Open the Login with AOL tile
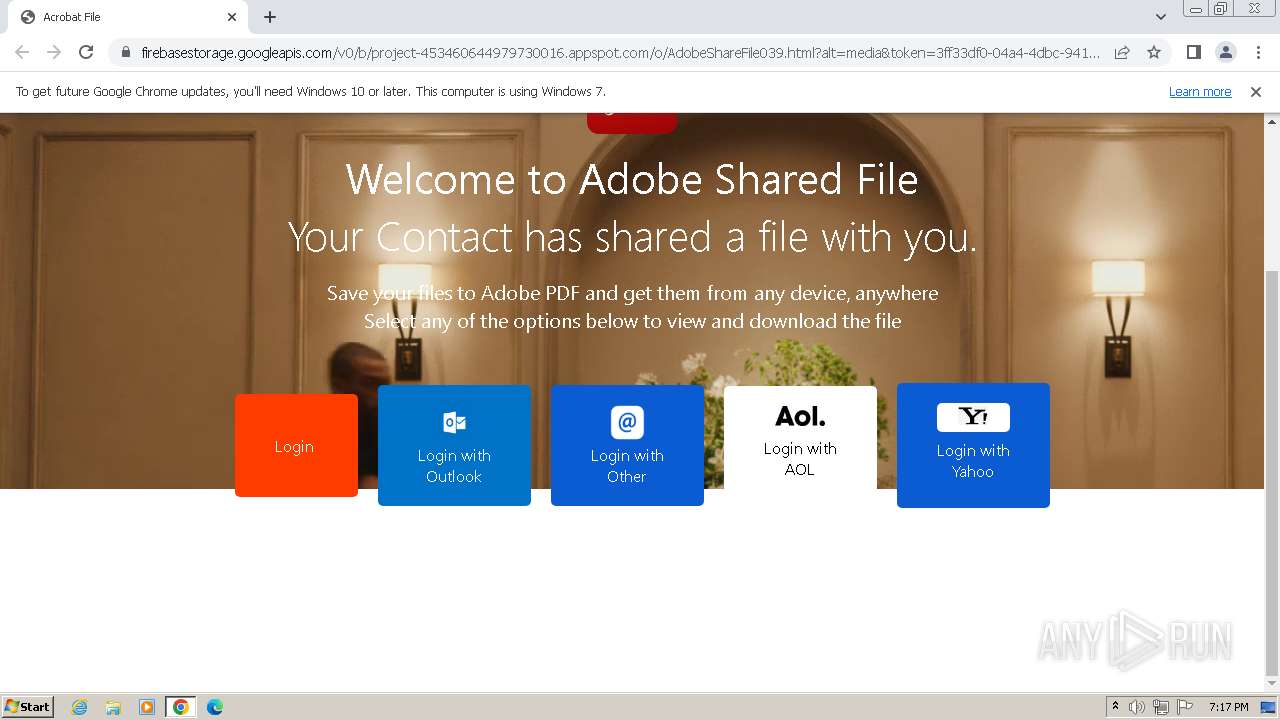The height and width of the screenshot is (720, 1280). coord(800,438)
